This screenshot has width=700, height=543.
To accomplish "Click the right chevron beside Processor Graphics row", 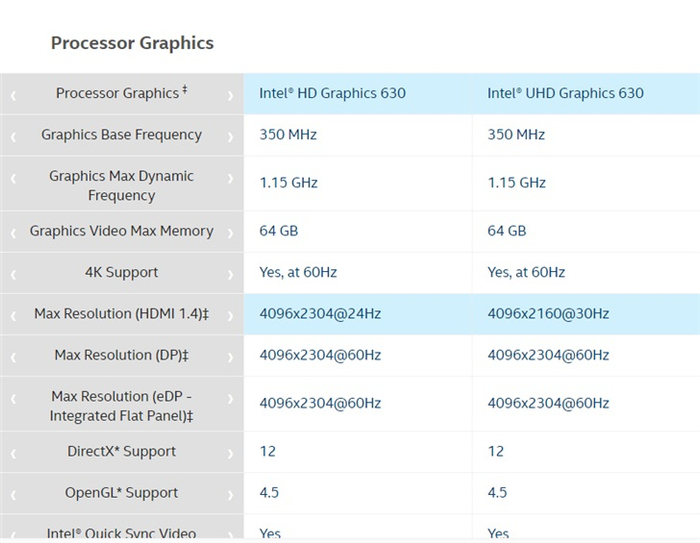I will point(230,94).
